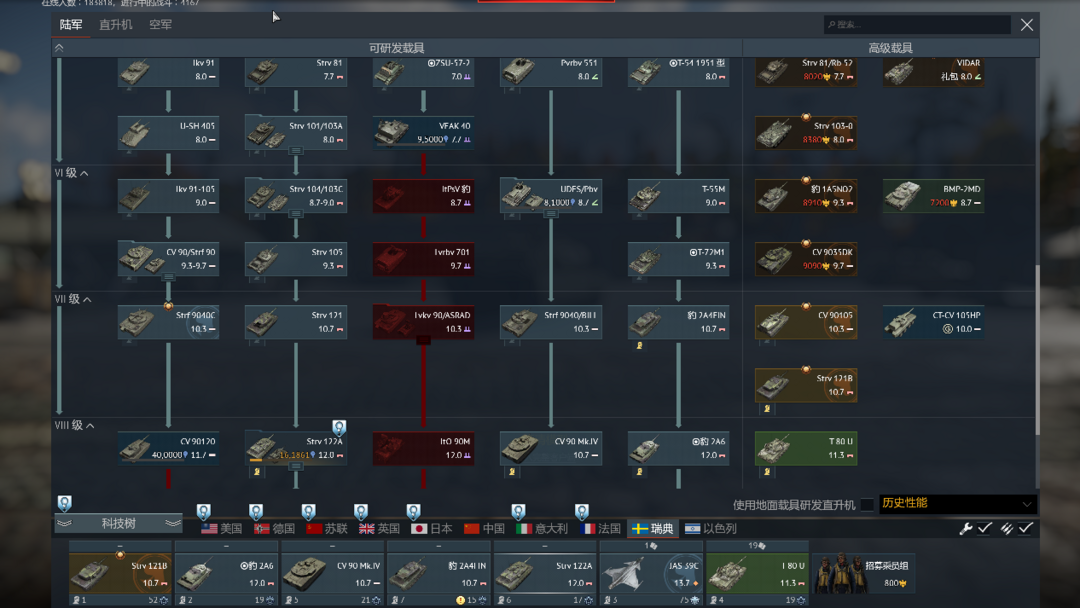Image resolution: width=1080 pixels, height=608 pixels.
Task: Pick the locked ItO 90M vehicle
Action: [x=424, y=448]
